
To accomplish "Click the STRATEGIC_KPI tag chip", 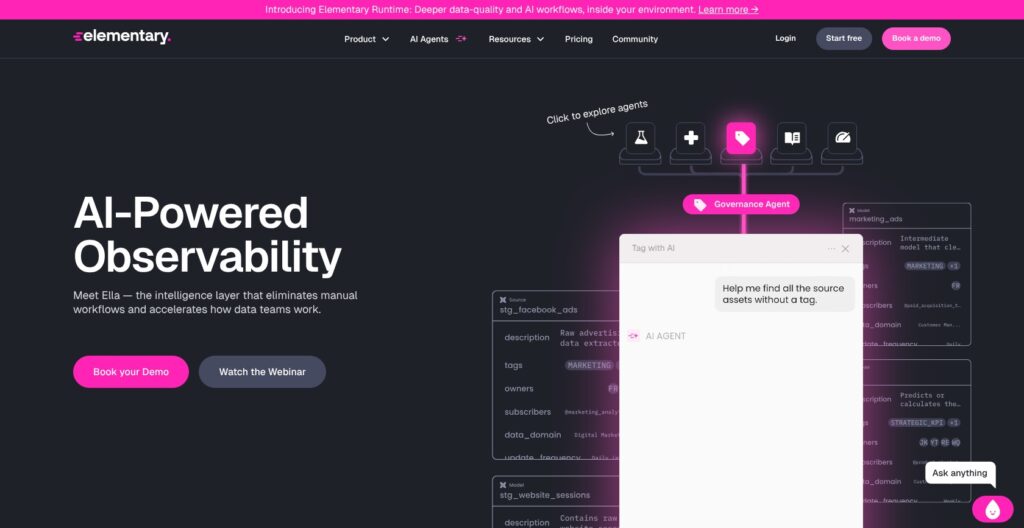I will (917, 423).
